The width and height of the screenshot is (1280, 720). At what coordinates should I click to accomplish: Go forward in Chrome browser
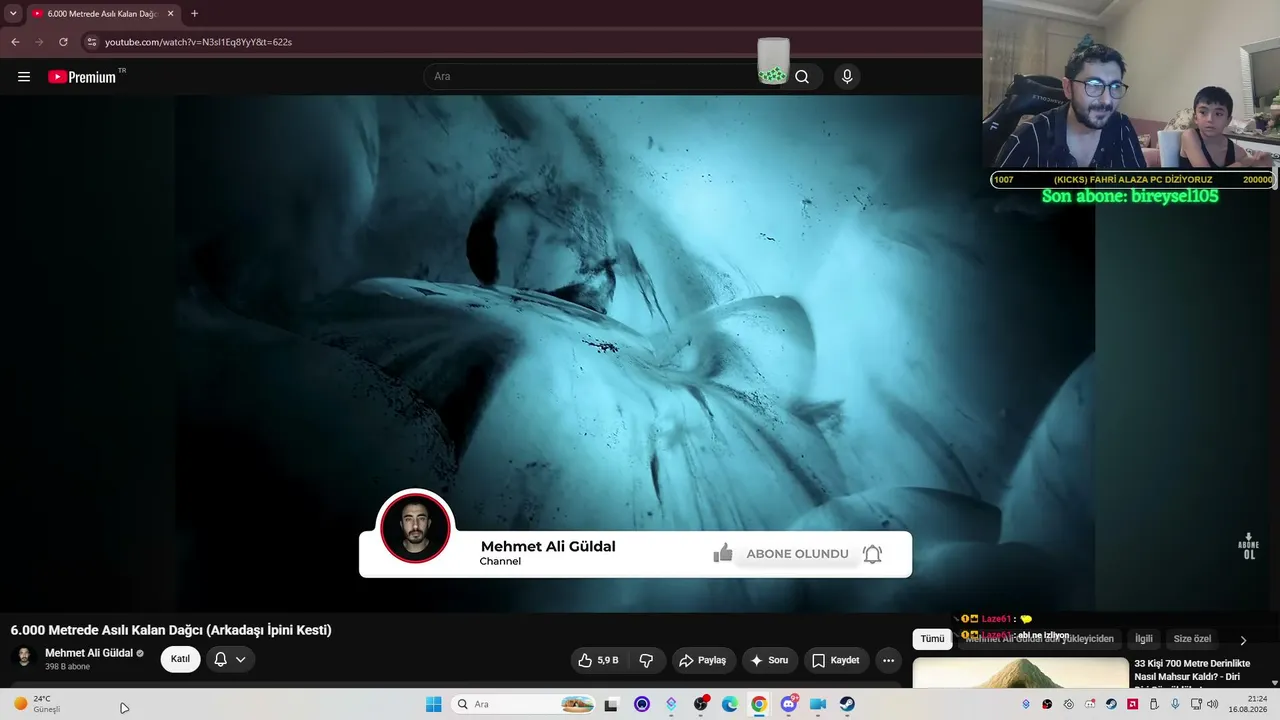tap(39, 42)
